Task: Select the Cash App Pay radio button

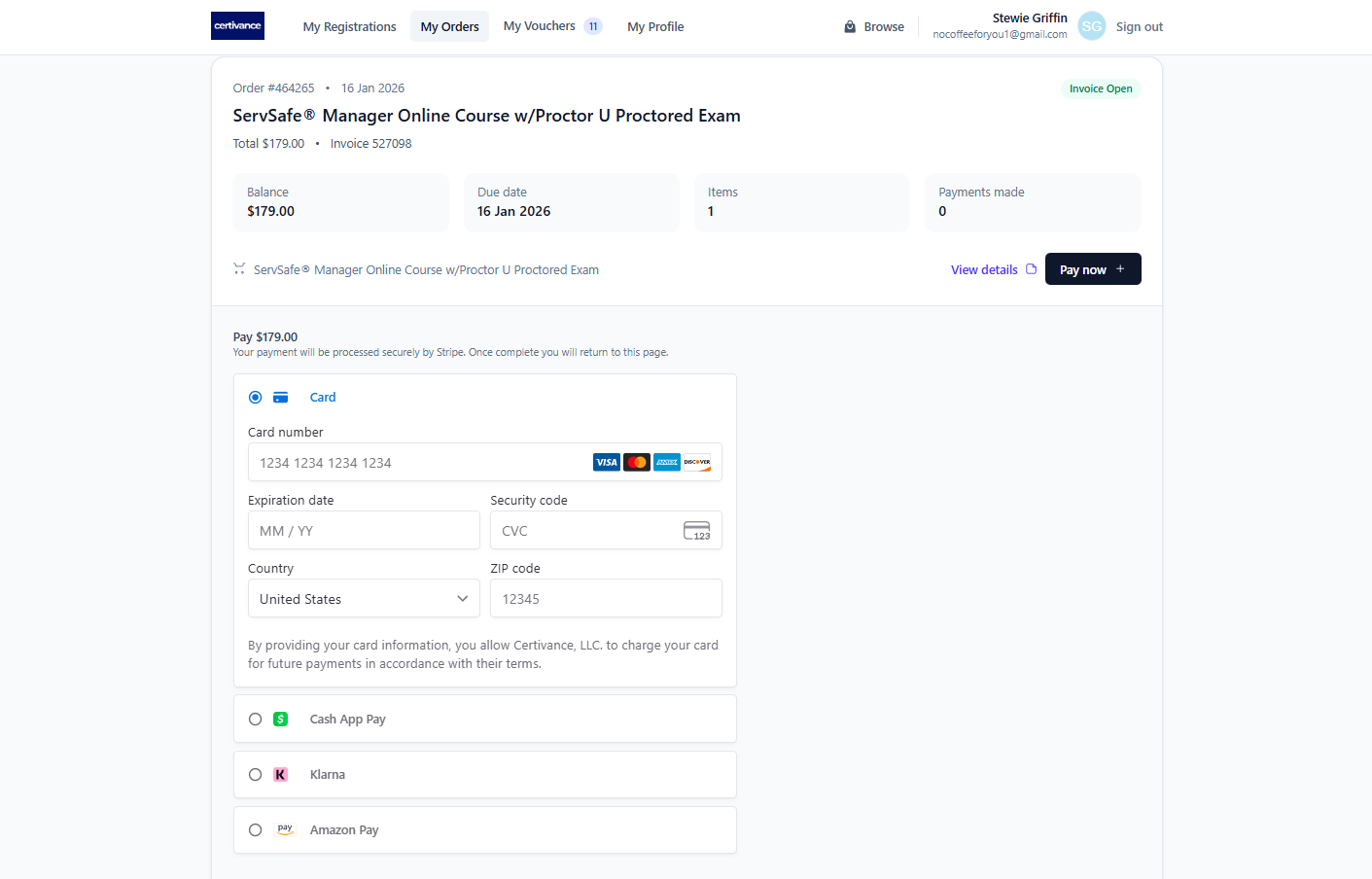Action: click(x=256, y=720)
